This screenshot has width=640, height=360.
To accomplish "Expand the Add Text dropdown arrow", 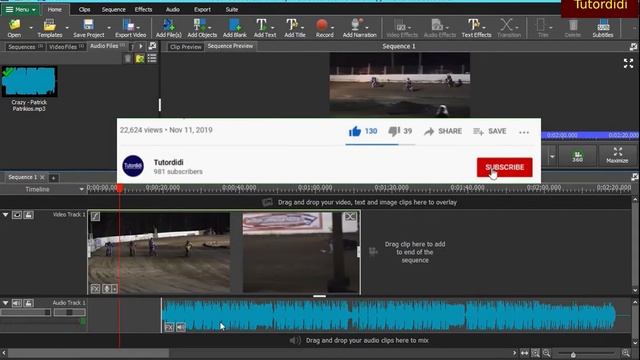I will [x=272, y=28].
